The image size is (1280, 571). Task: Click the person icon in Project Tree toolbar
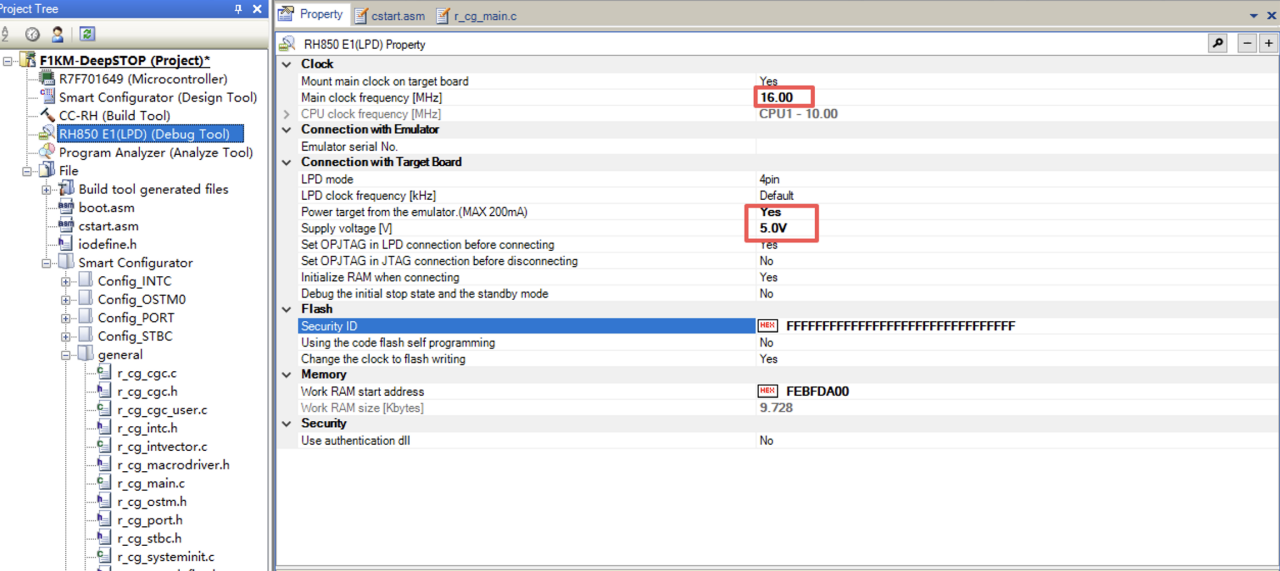coord(58,34)
